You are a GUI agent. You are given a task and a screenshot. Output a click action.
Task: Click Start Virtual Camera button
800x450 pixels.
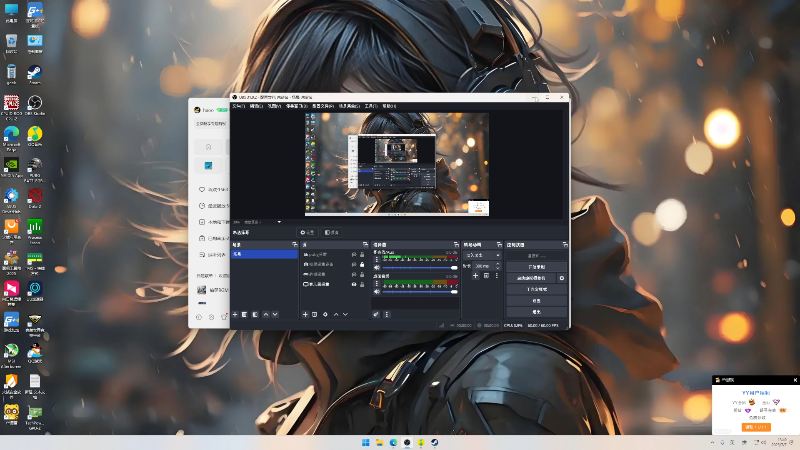pyautogui.click(x=531, y=278)
